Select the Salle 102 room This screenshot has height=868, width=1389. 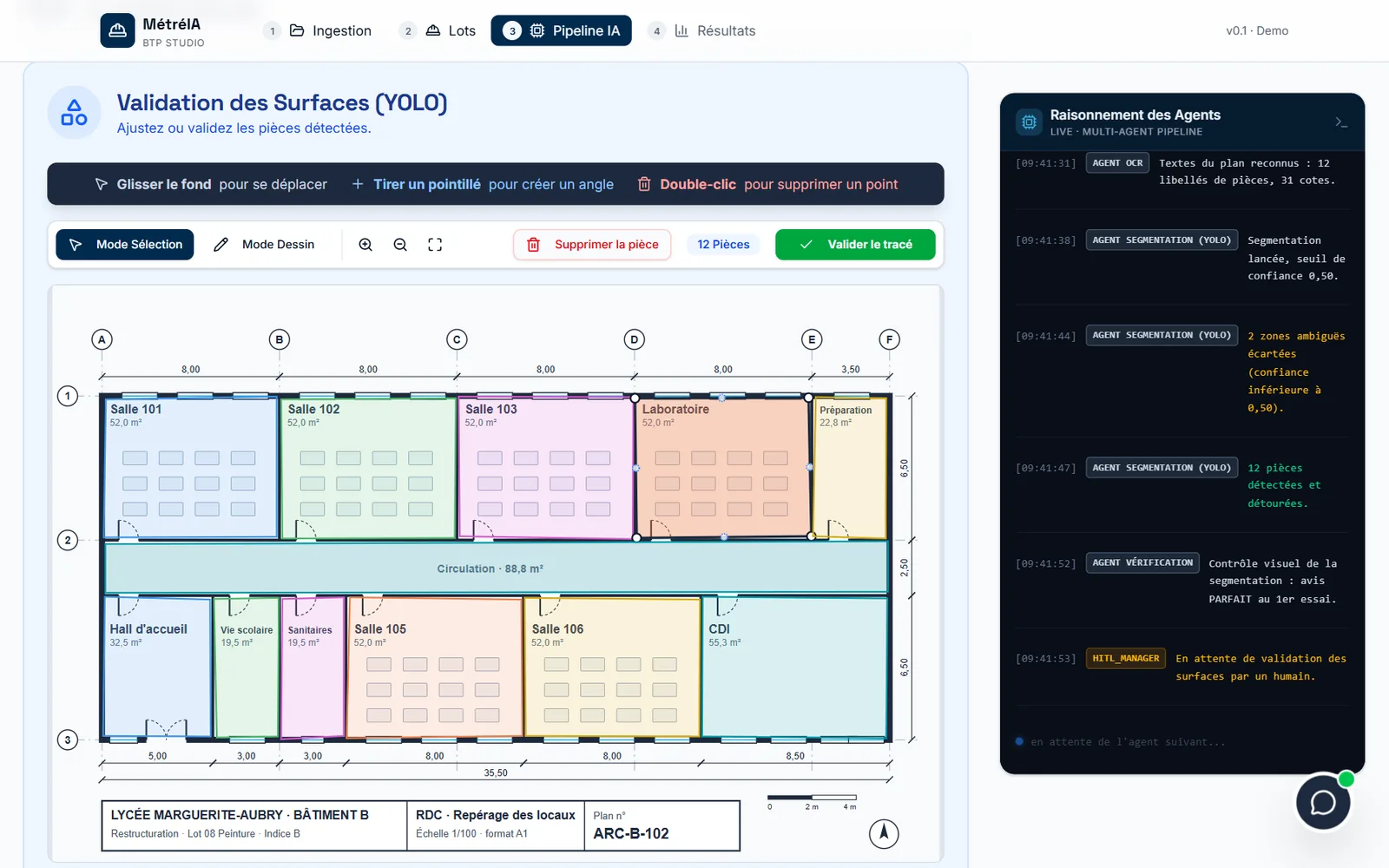point(368,468)
